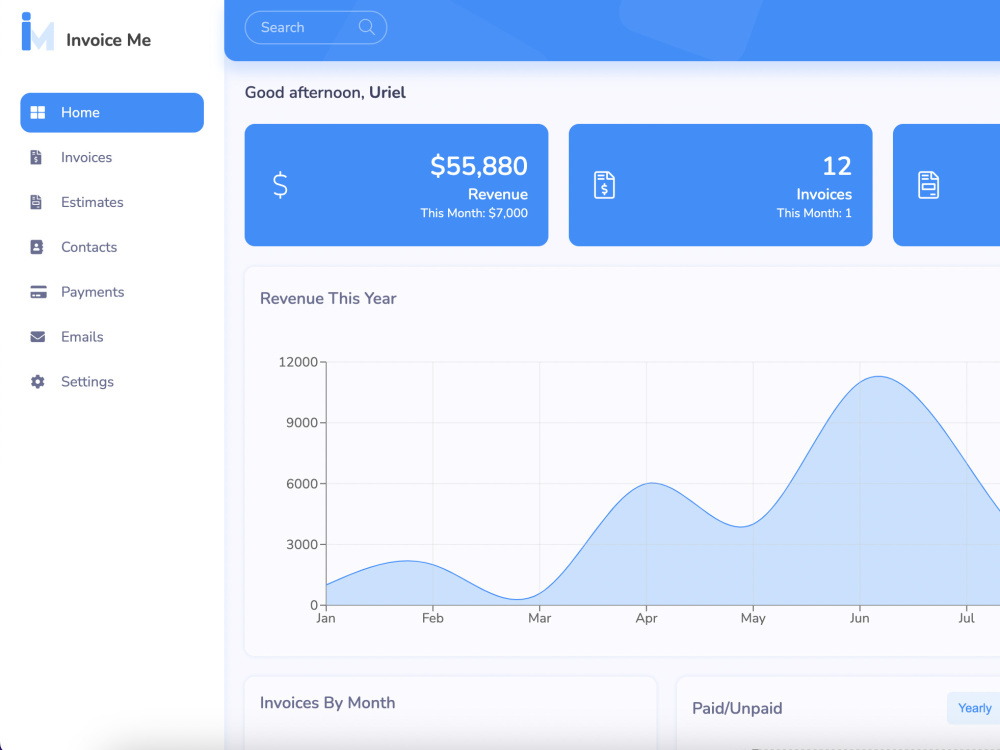
Task: Click the Settings gear icon
Action: point(38,381)
